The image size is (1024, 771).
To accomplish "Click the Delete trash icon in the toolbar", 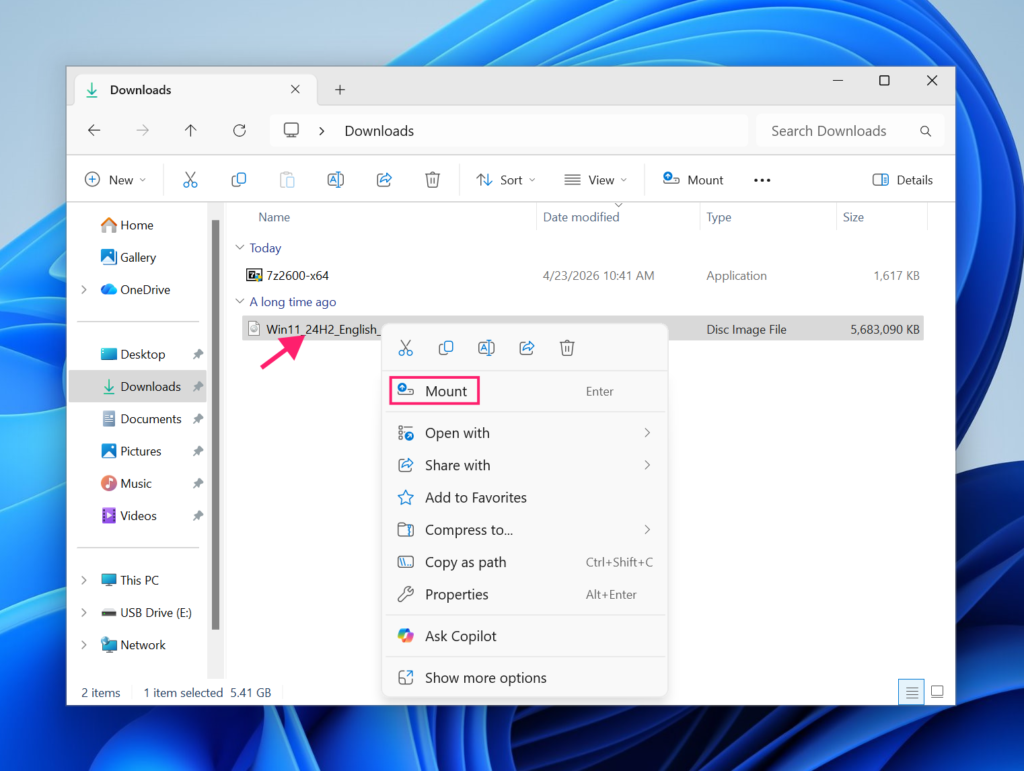I will 432,180.
